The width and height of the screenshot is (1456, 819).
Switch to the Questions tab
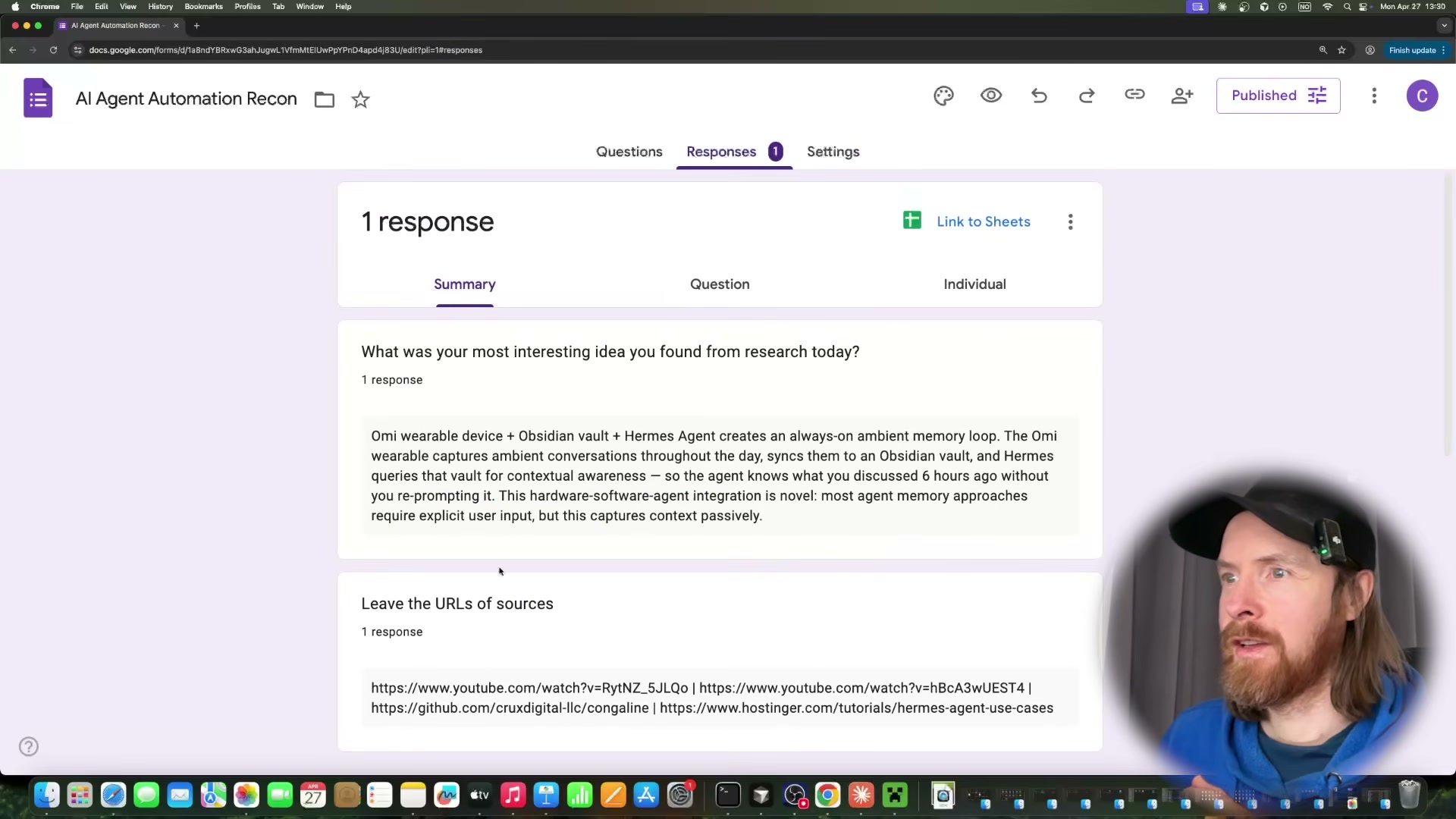click(x=629, y=152)
